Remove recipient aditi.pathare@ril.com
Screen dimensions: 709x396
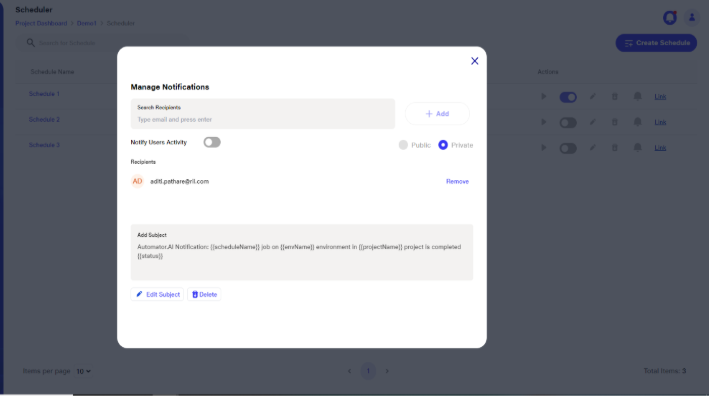pos(457,181)
